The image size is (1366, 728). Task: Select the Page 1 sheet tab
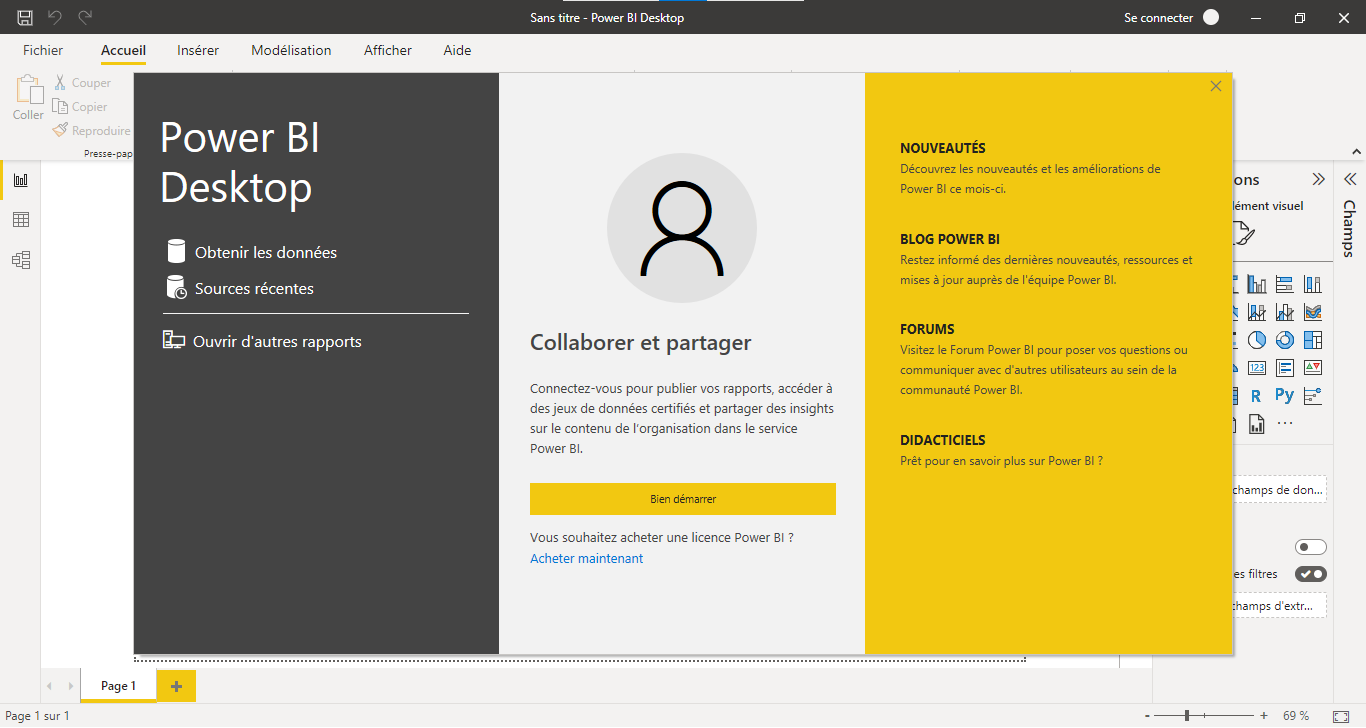[x=118, y=686]
